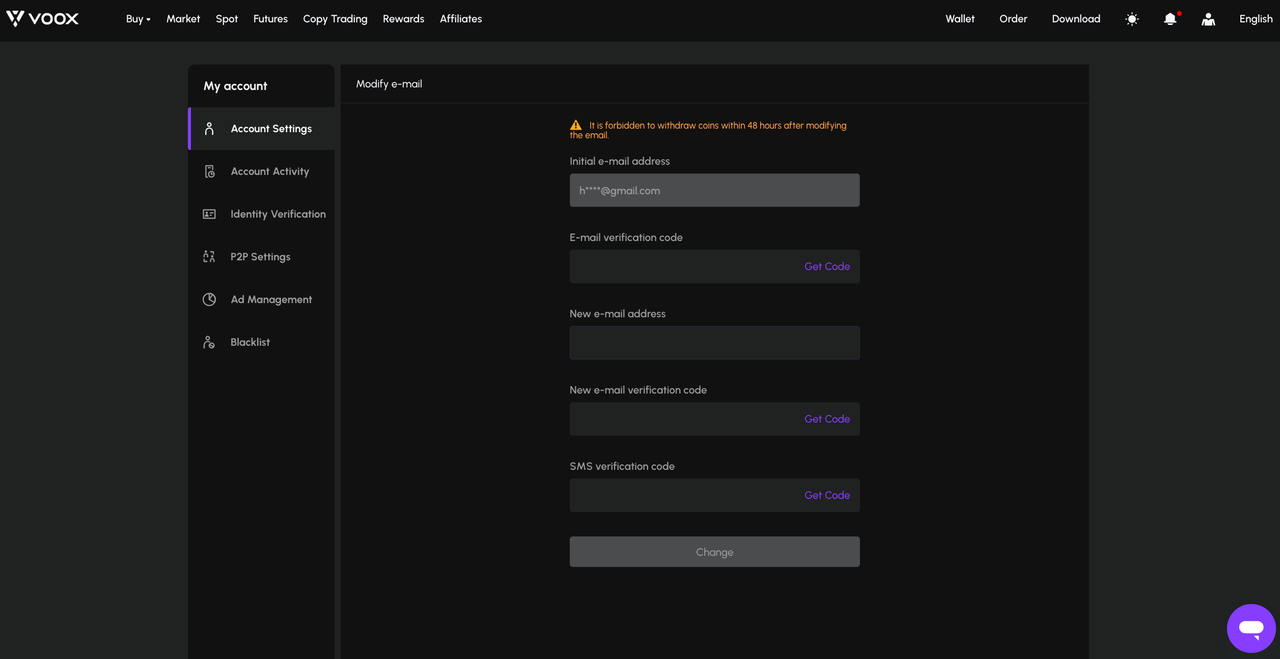Viewport: 1280px width, 659px height.
Task: Get Code for E-mail verification code
Action: pyautogui.click(x=827, y=267)
